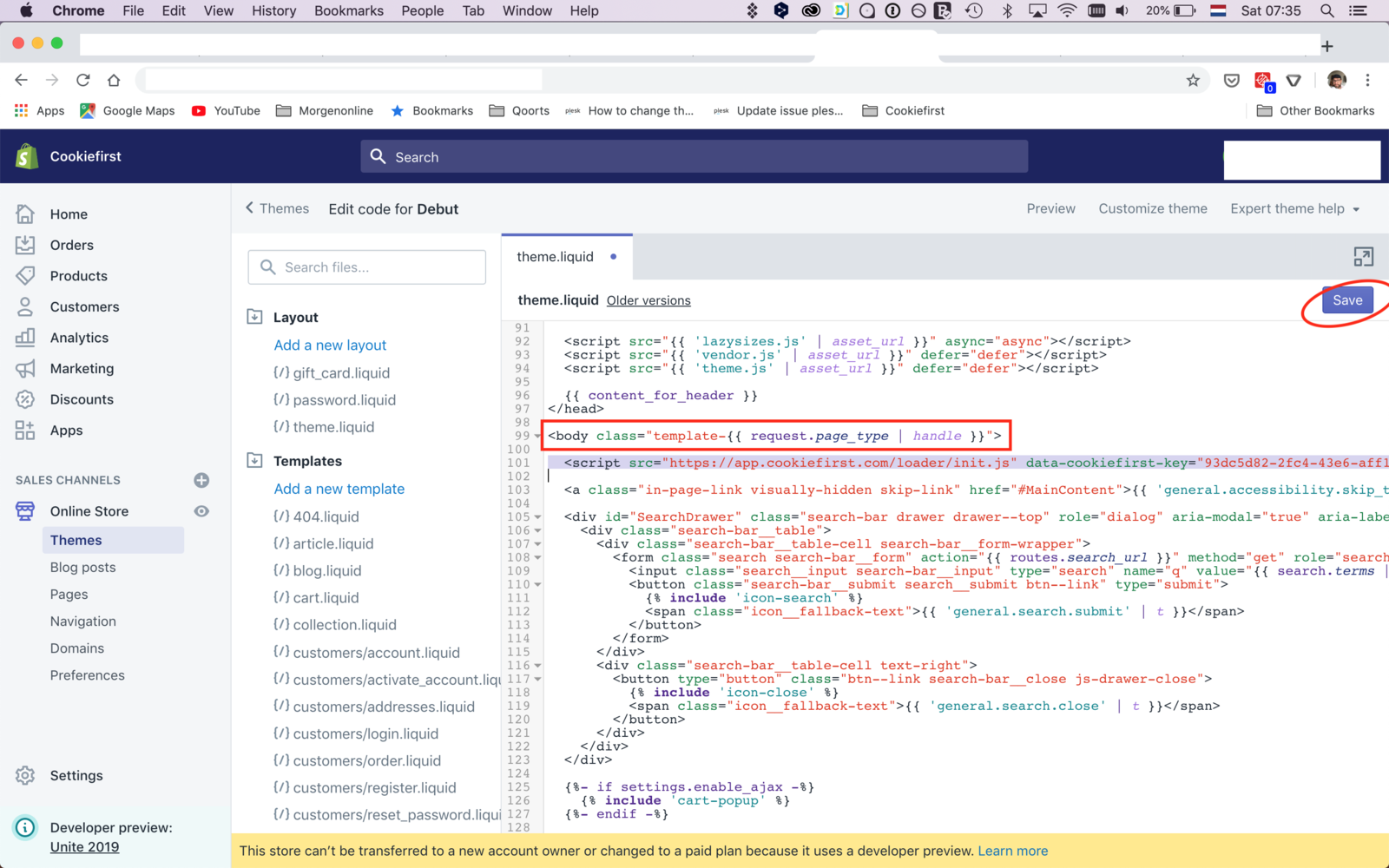Open Expert theme help dropdown
This screenshot has height=868, width=1389.
pyautogui.click(x=1294, y=208)
